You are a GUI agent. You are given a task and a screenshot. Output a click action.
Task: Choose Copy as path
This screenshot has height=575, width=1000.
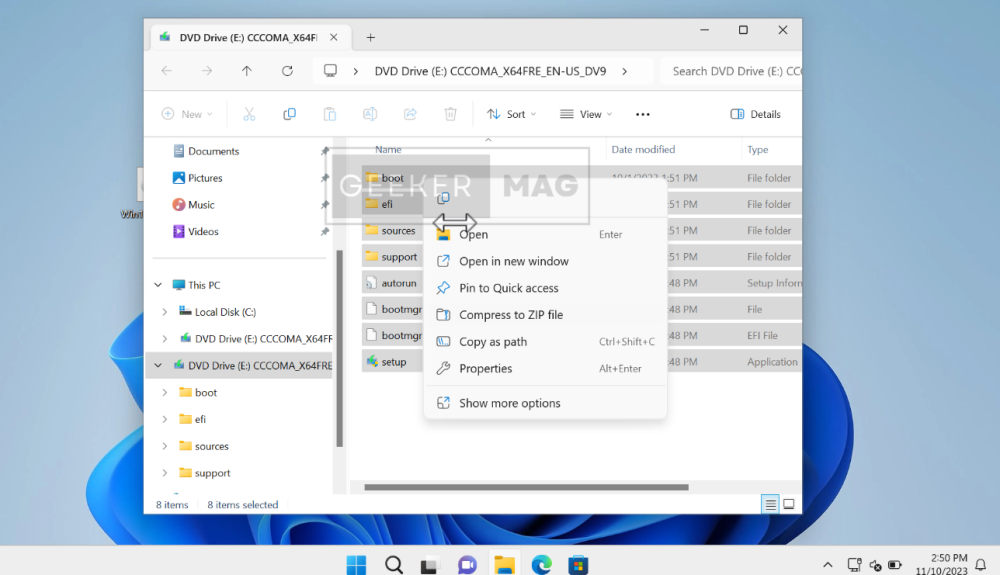tap(545, 342)
